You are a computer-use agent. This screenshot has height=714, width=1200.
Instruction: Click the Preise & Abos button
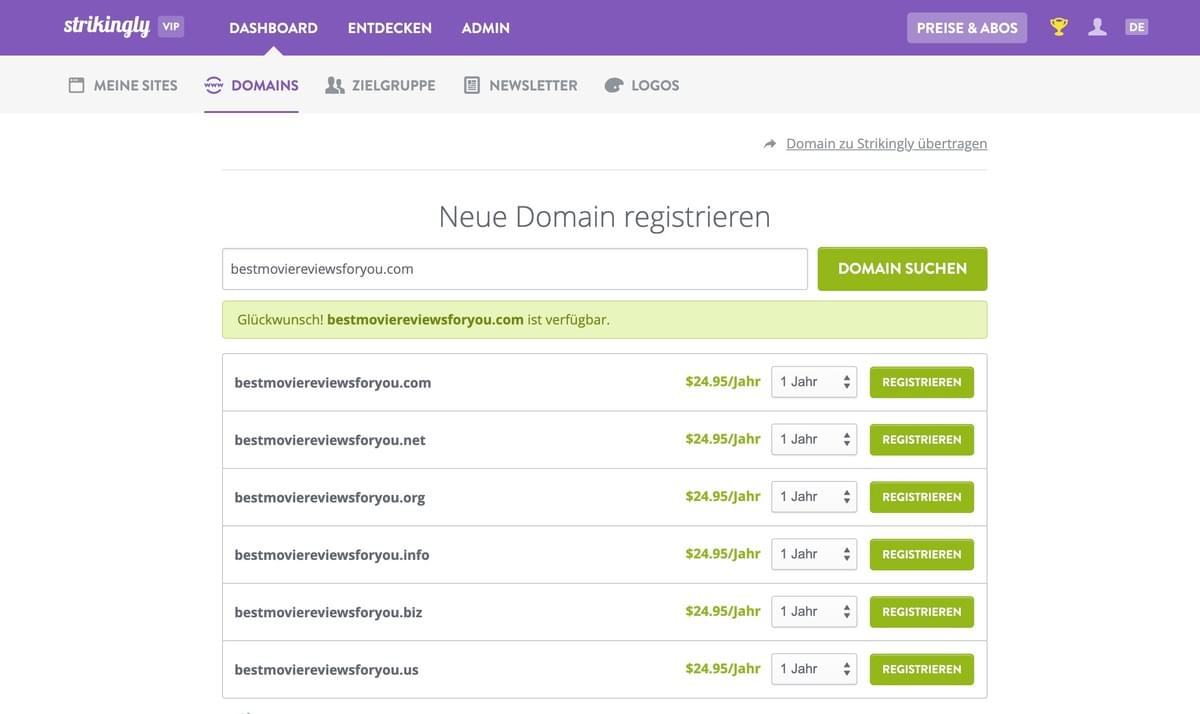point(966,27)
